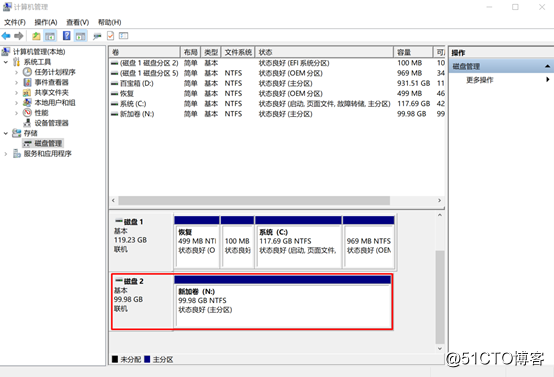Collapse the 系统工具 node arrow
The width and height of the screenshot is (554, 377).
(x=6, y=62)
